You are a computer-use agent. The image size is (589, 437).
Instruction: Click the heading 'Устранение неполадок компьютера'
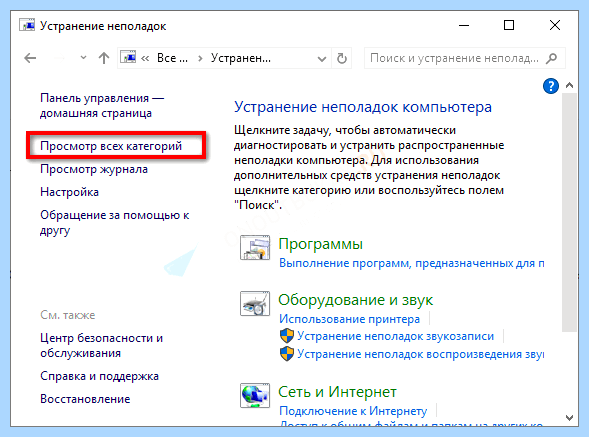coord(363,107)
